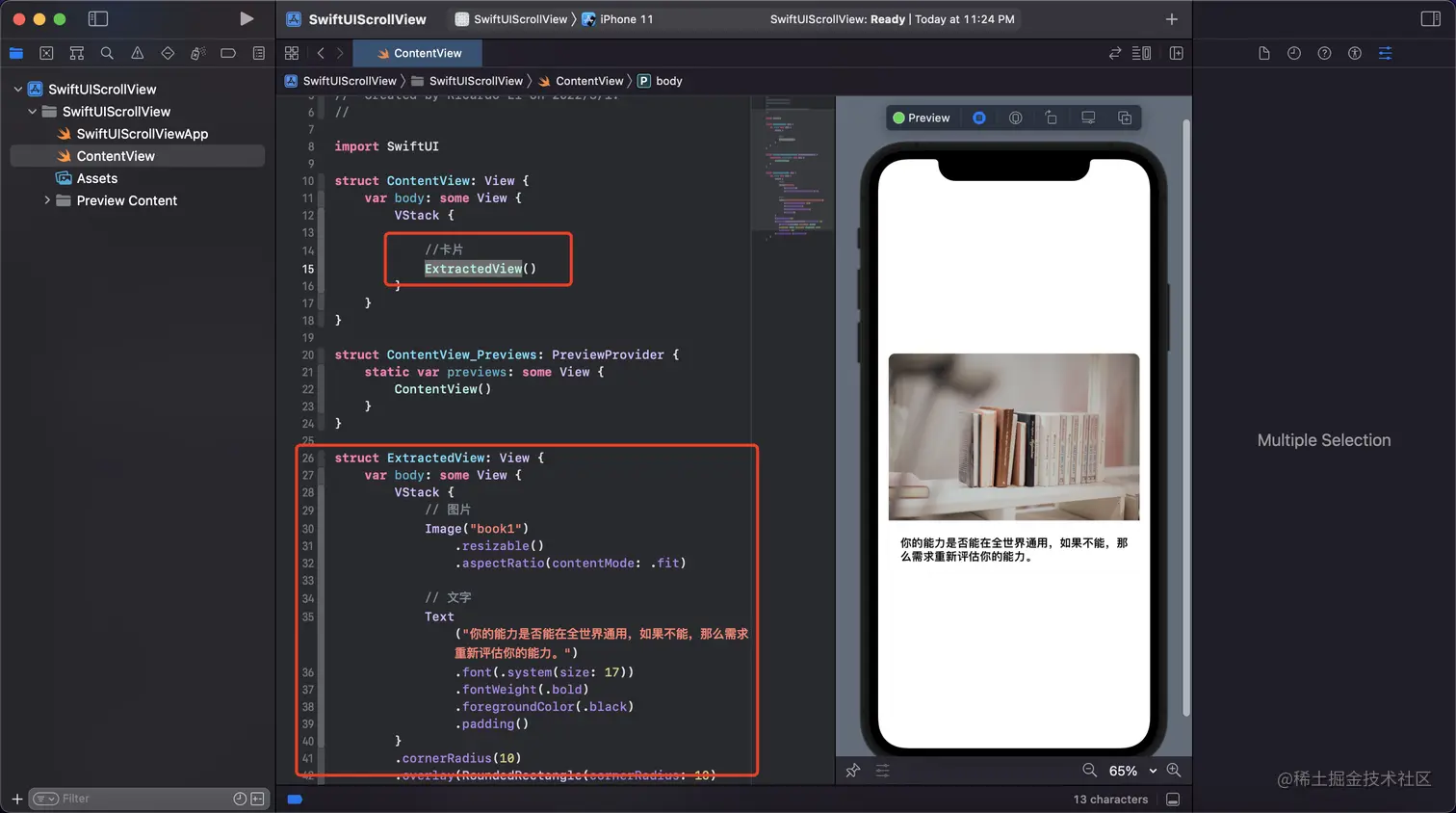
Task: Go back in editor history
Action: coord(321,53)
